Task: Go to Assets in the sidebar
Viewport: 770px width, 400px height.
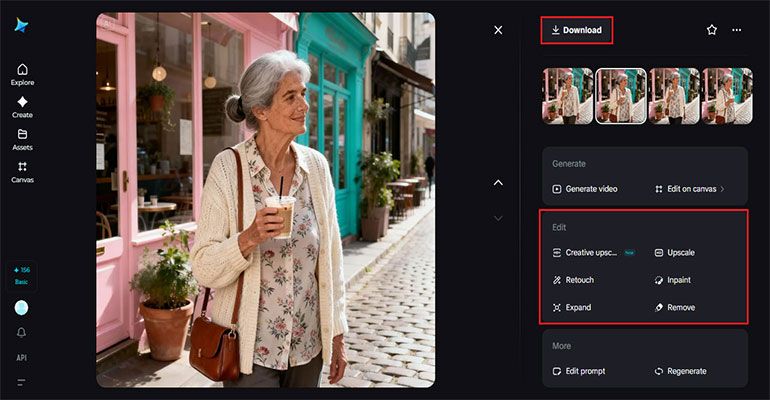Action: pos(22,139)
